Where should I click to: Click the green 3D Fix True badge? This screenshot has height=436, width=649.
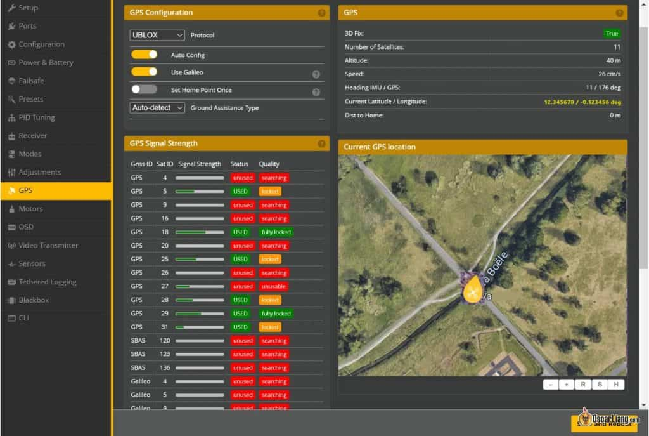(611, 34)
